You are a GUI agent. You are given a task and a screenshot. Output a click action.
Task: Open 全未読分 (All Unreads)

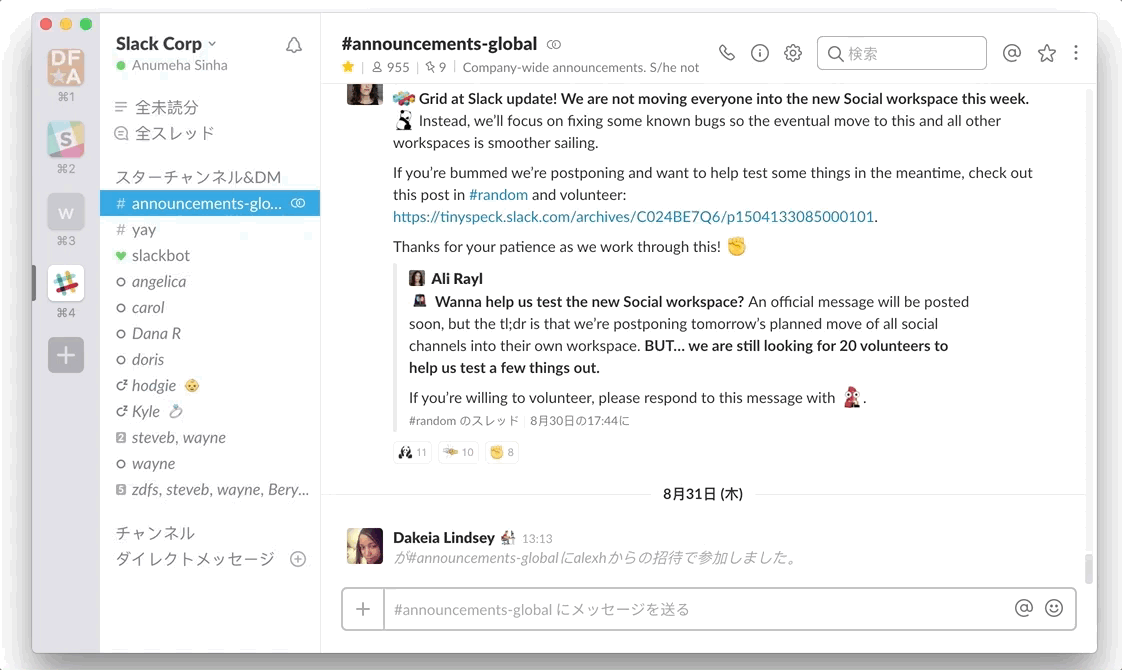pos(156,107)
